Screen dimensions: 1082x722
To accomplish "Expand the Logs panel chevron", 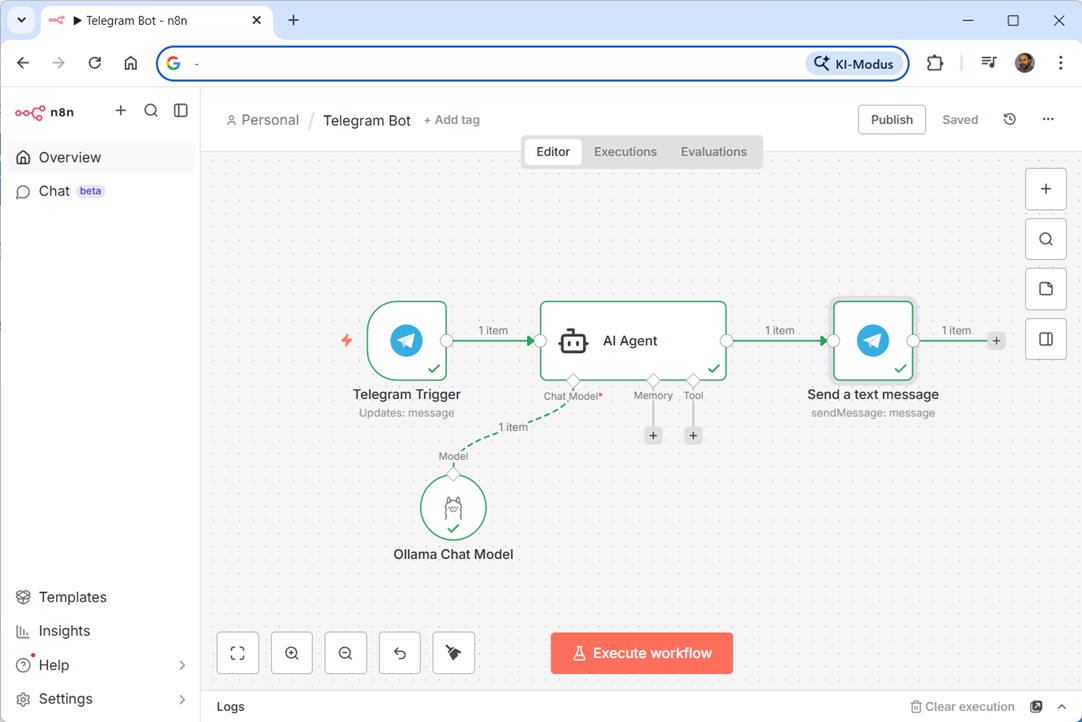I will 1062,707.
